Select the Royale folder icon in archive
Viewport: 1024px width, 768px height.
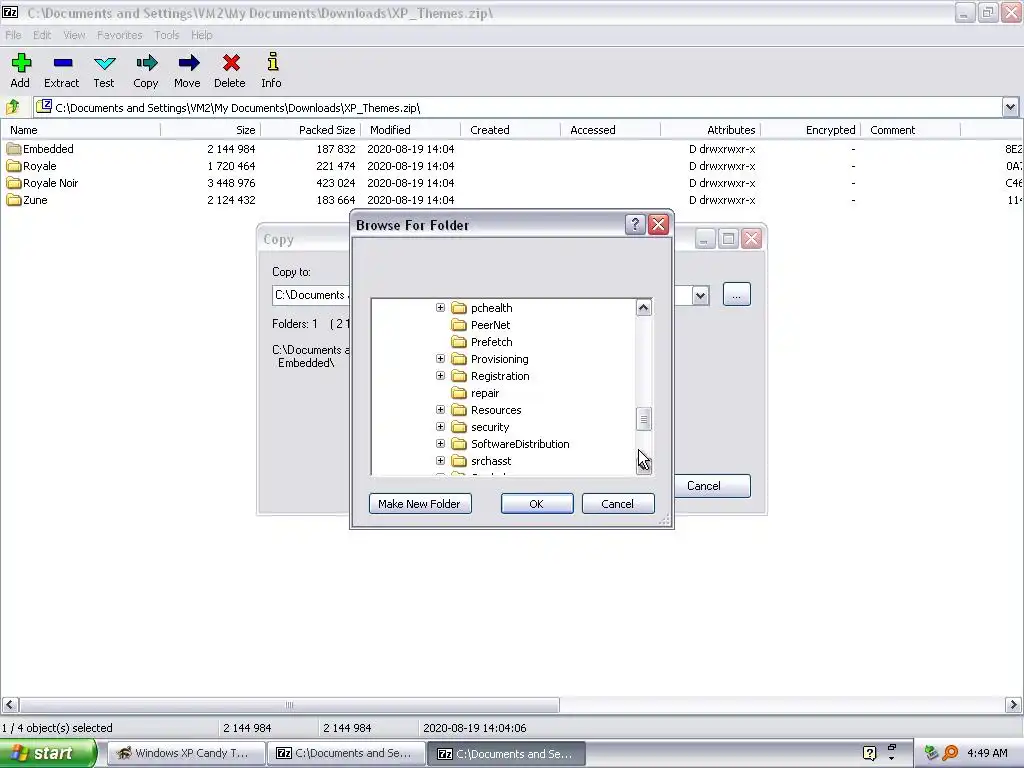[x=14, y=166]
